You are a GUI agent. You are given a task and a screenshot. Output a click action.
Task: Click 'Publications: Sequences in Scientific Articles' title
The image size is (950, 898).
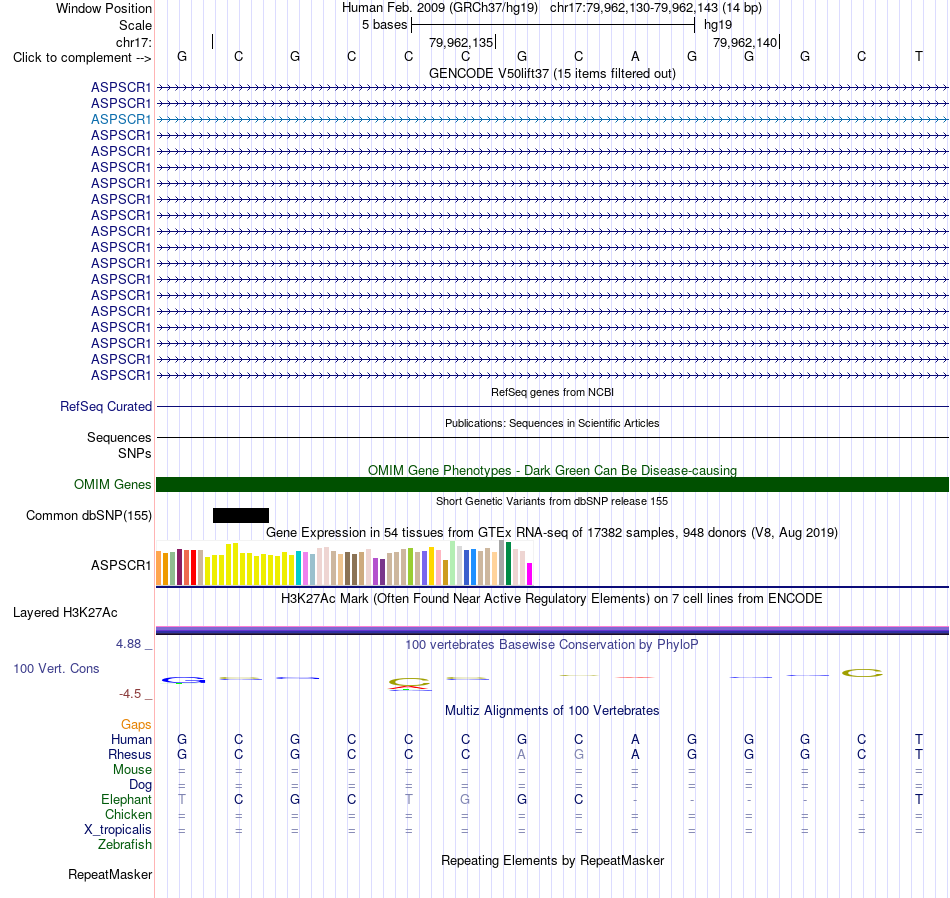552,423
